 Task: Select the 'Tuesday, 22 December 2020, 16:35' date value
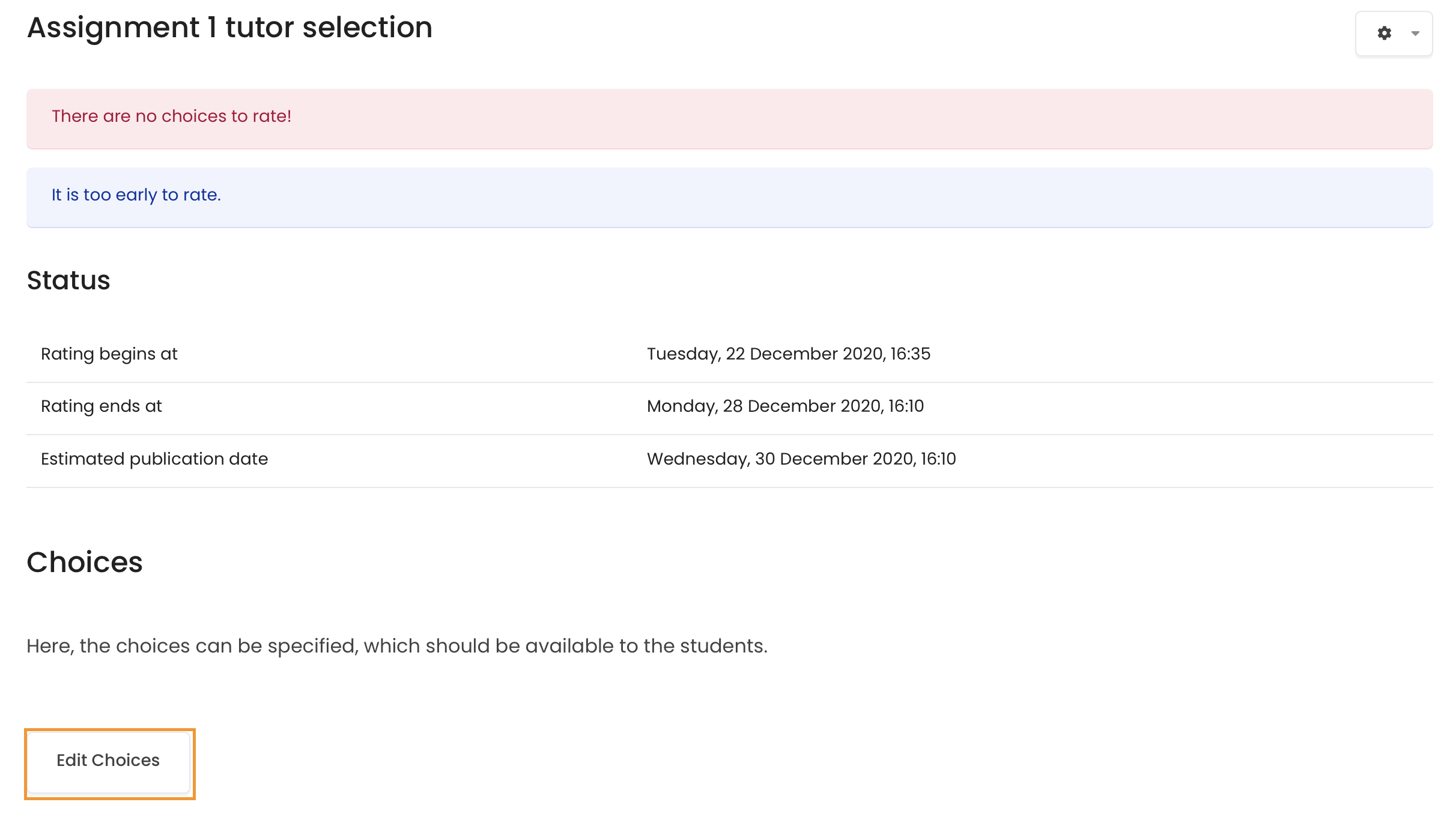(x=788, y=354)
